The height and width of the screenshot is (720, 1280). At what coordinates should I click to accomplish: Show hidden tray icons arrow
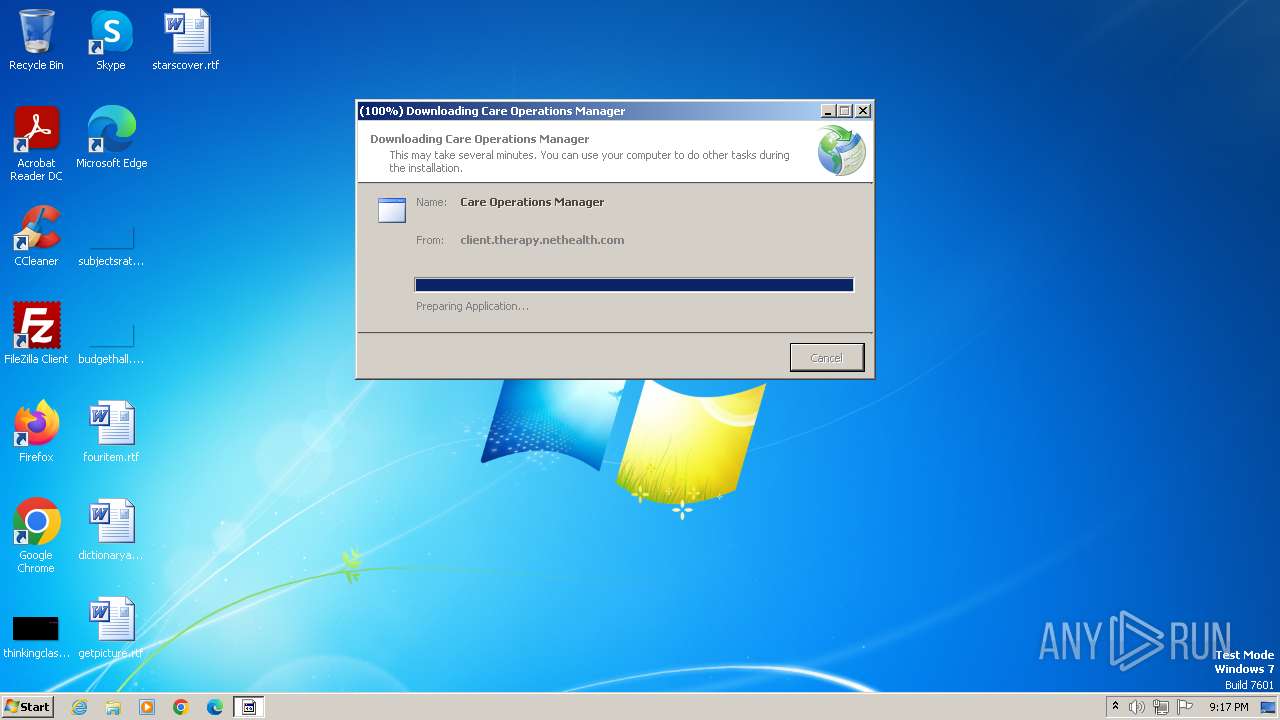coord(1115,707)
